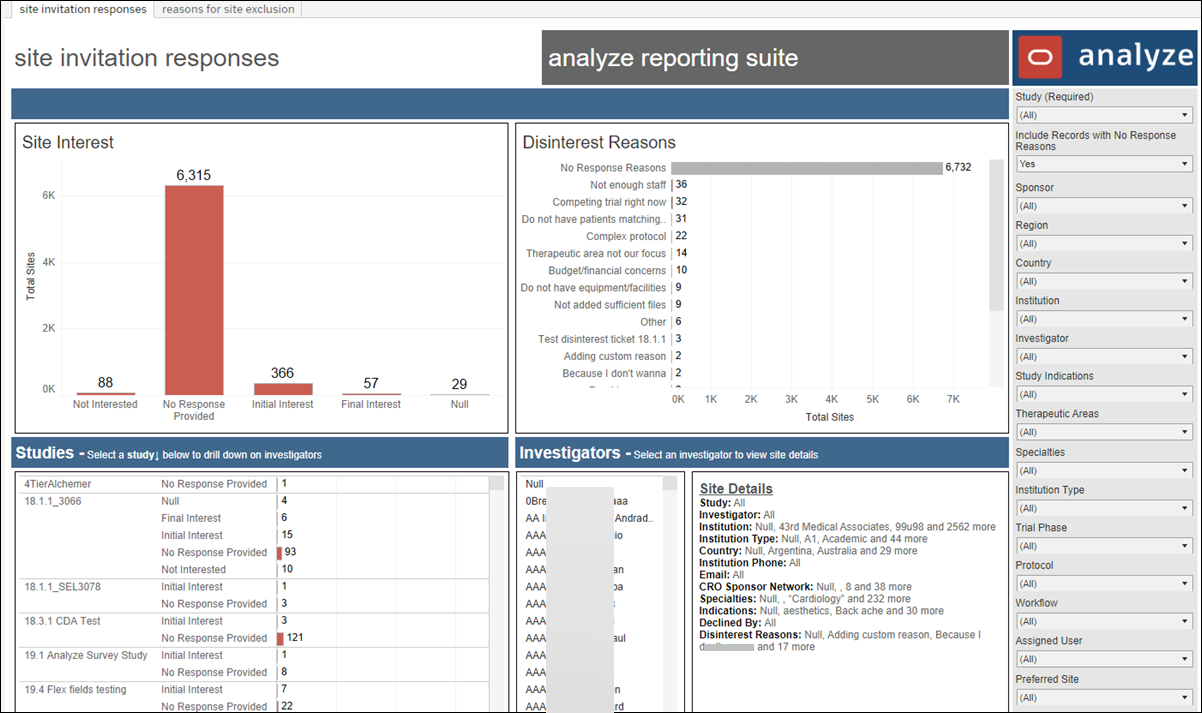Open the Country filter dropdown

coord(1104,281)
